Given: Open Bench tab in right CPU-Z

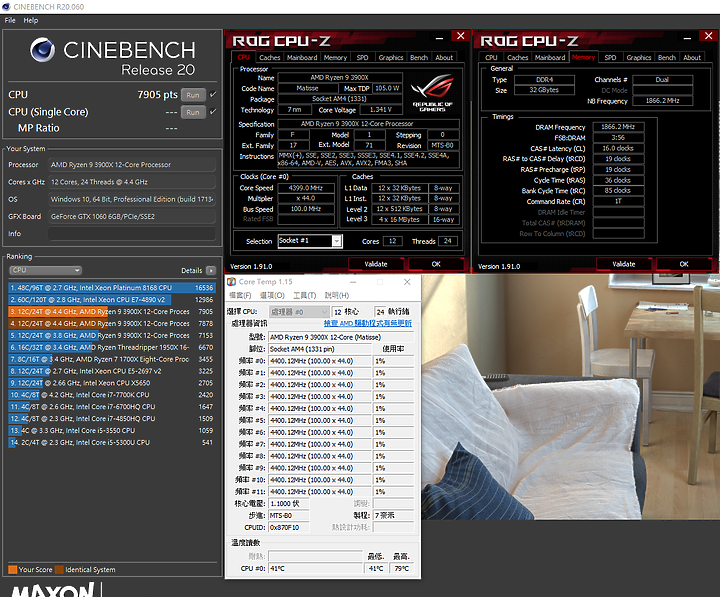Looking at the screenshot, I should pos(667,58).
